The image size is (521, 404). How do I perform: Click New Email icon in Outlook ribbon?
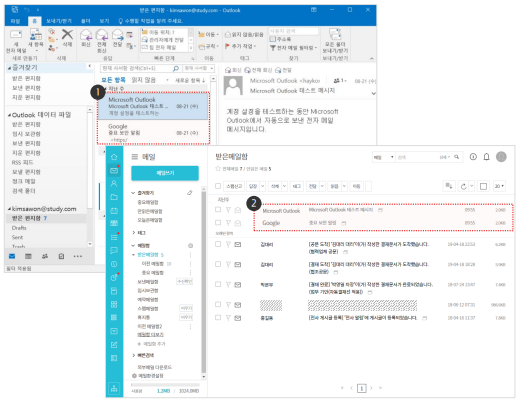[x=16, y=34]
